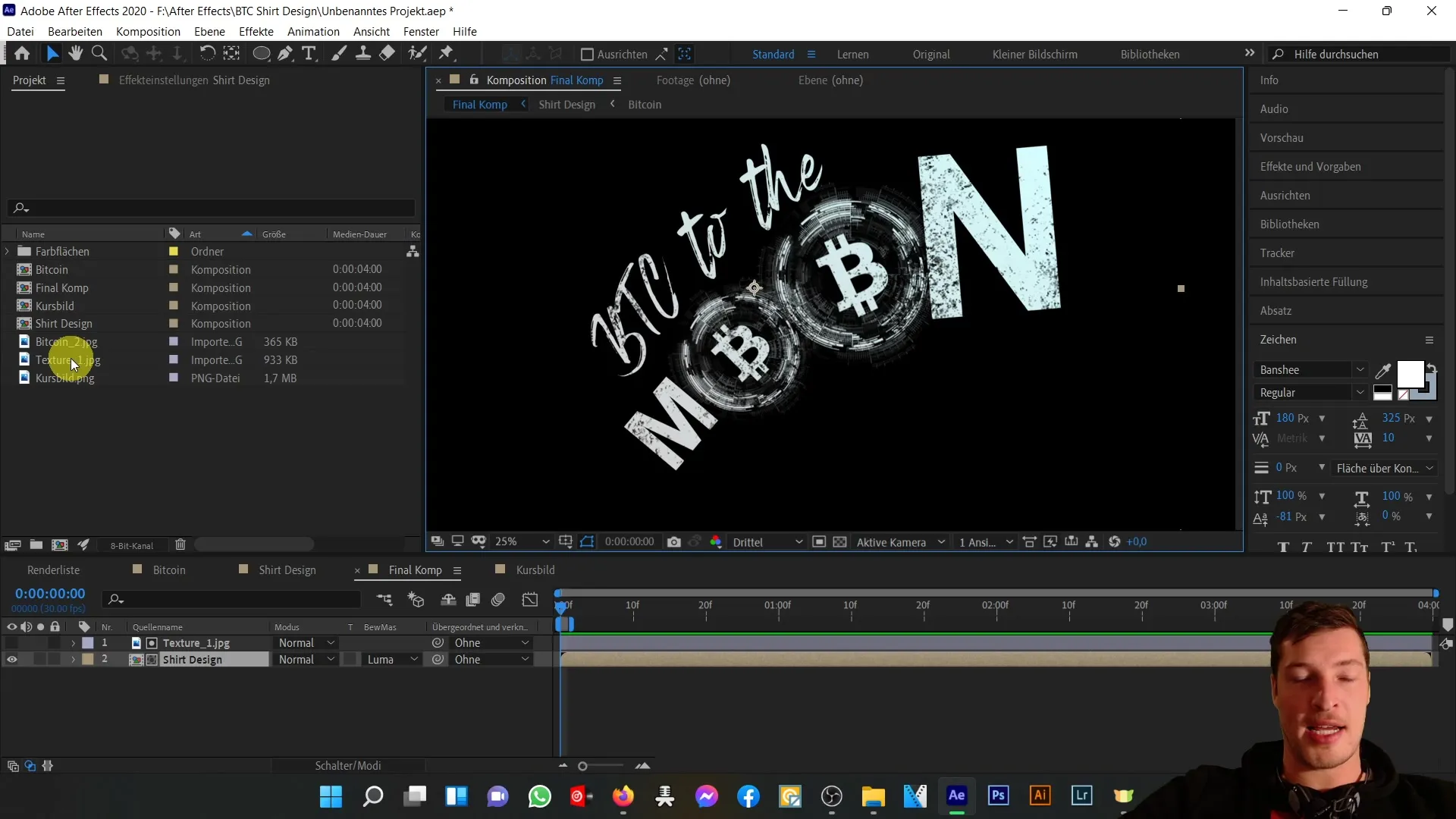Enable motion blur icon in timeline

click(498, 600)
